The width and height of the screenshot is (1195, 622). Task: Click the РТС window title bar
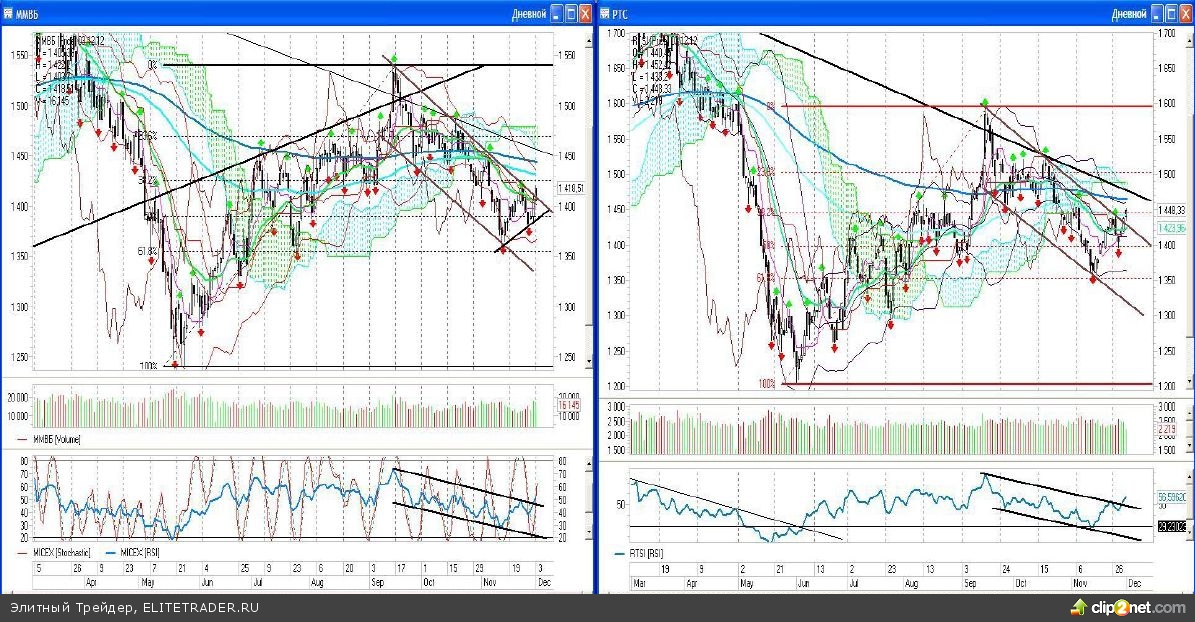point(850,13)
